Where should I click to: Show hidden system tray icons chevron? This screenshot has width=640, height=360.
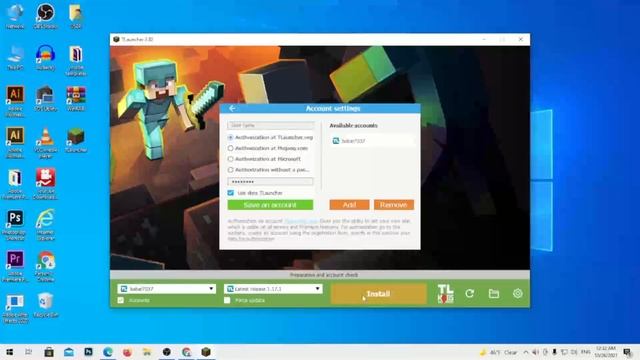pyautogui.click(x=526, y=352)
